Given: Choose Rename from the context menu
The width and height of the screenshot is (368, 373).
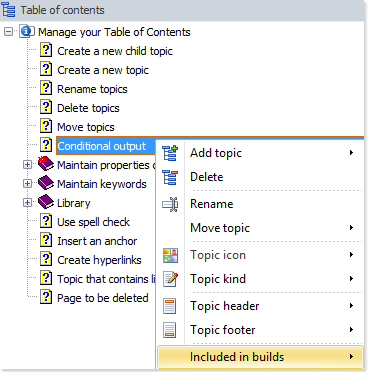Looking at the screenshot, I should pos(260,204).
